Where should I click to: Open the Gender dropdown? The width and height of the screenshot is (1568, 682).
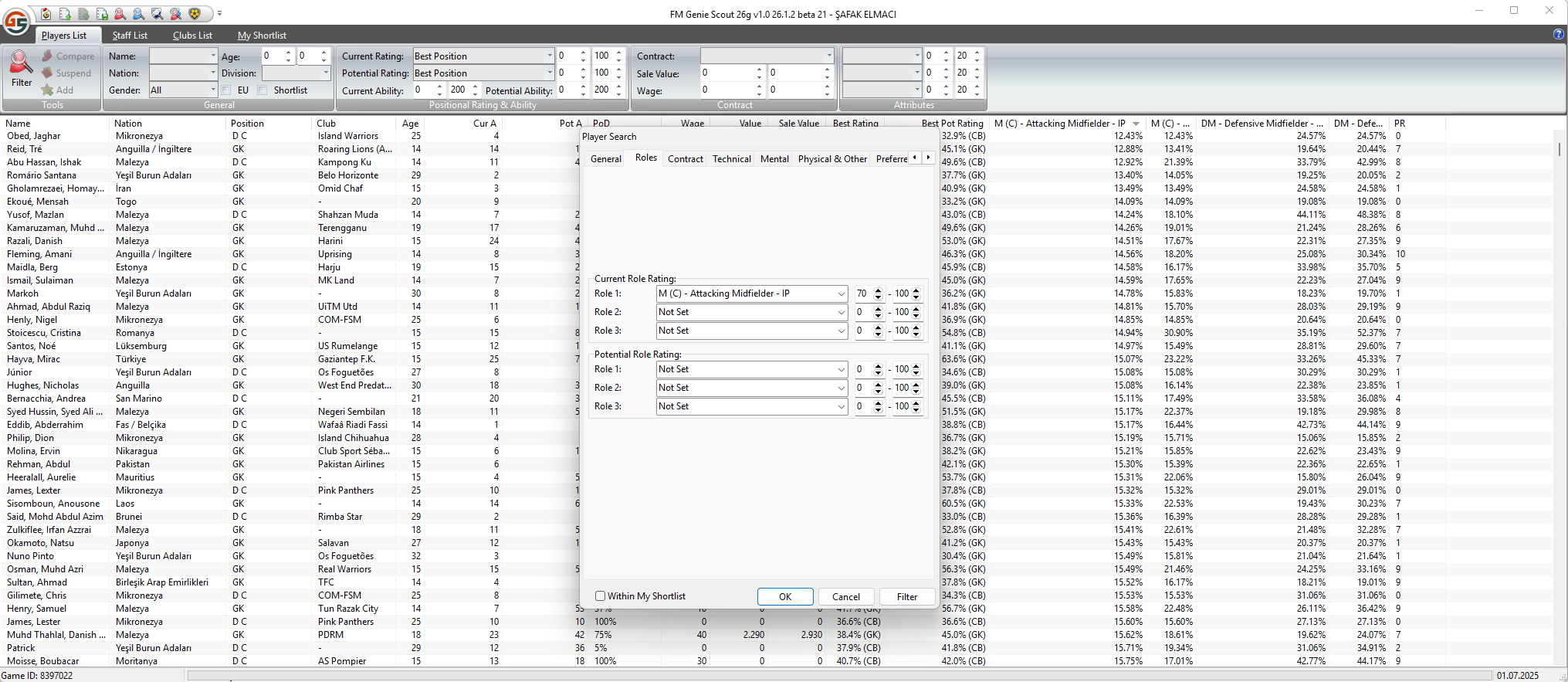click(213, 90)
